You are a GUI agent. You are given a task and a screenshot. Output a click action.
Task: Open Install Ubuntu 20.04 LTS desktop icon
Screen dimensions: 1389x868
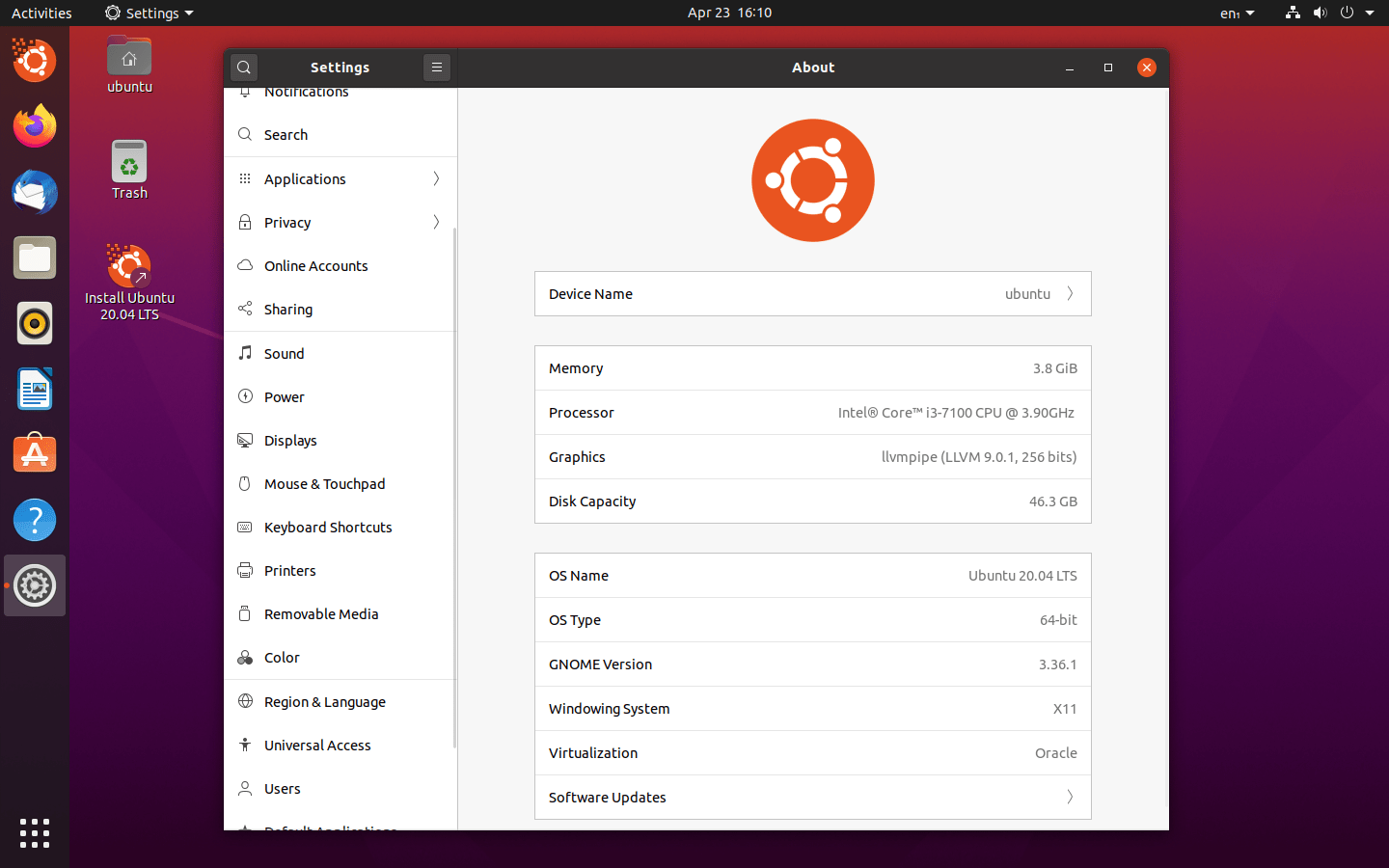tap(129, 282)
